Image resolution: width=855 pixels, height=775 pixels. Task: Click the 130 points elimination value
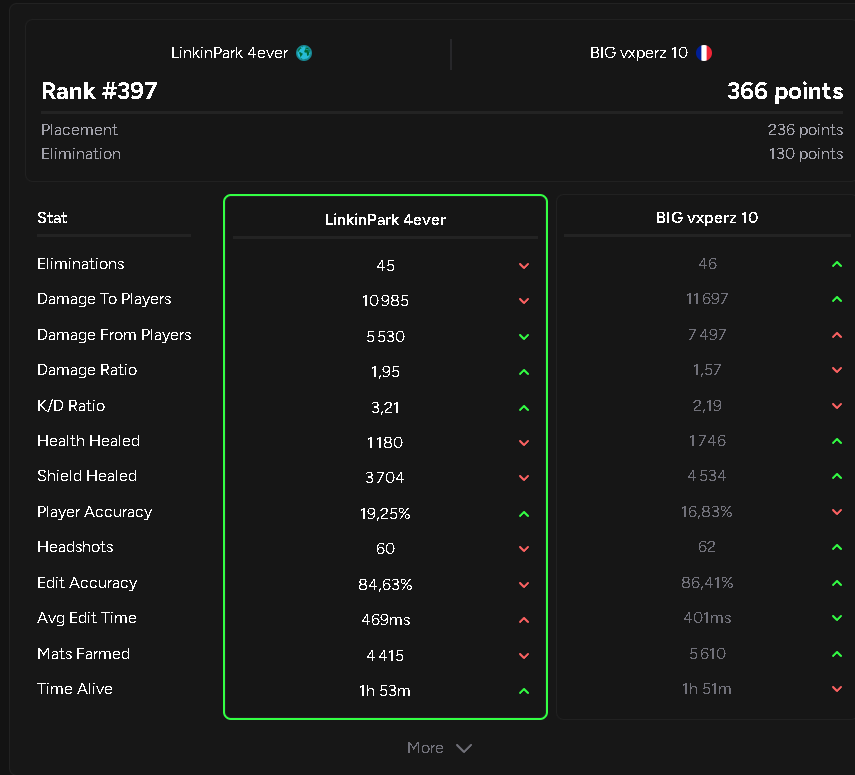tap(806, 154)
